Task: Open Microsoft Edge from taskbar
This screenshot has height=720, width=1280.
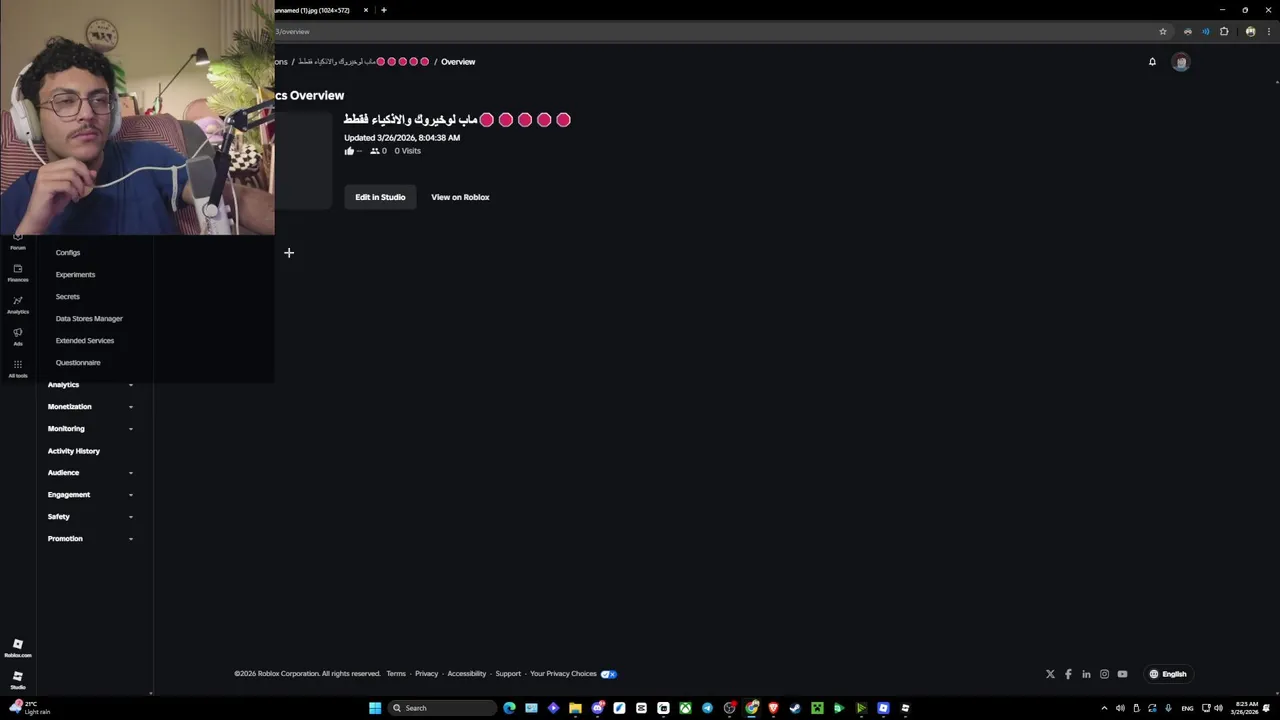Action: tap(509, 708)
